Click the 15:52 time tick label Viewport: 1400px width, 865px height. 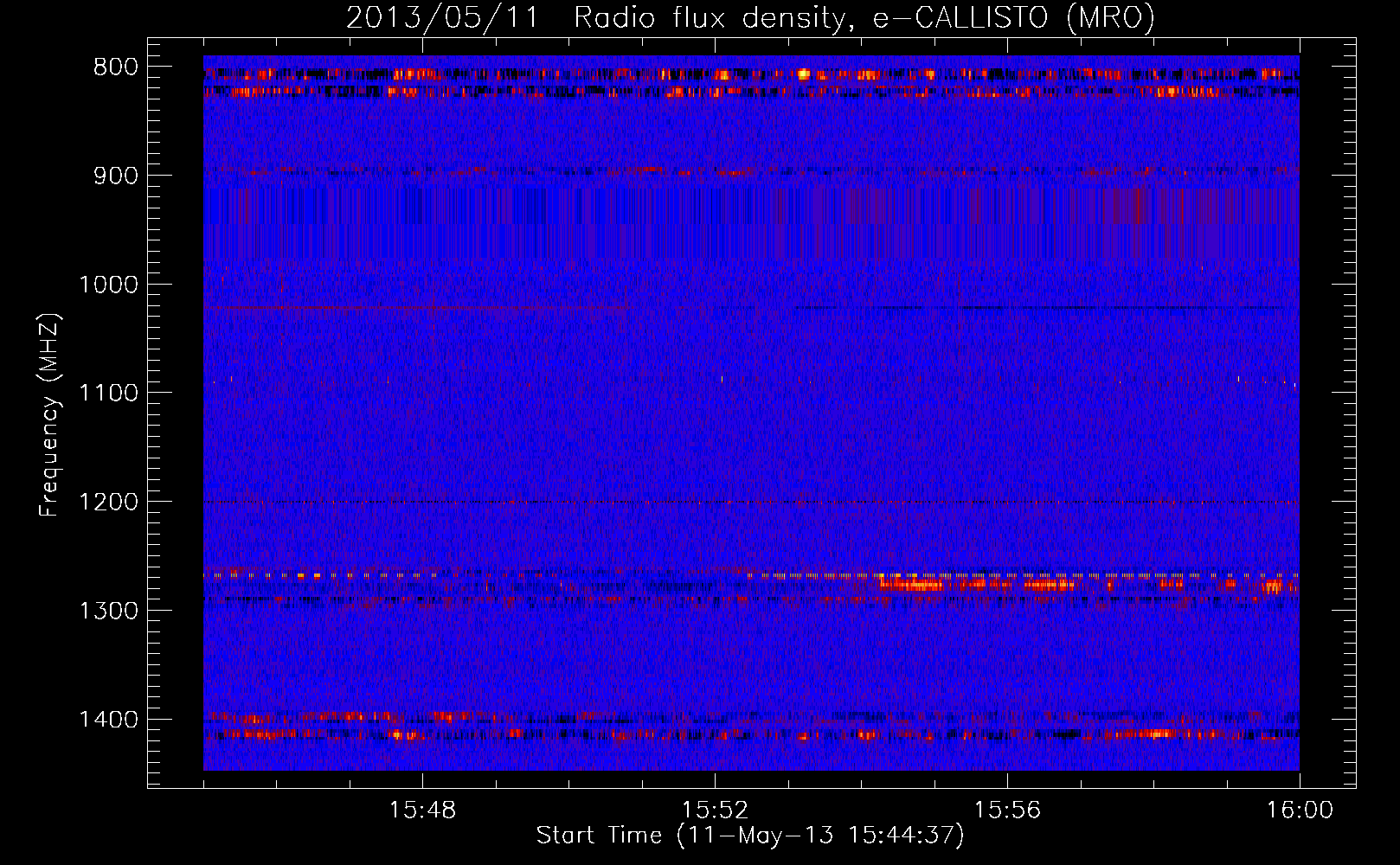point(715,811)
